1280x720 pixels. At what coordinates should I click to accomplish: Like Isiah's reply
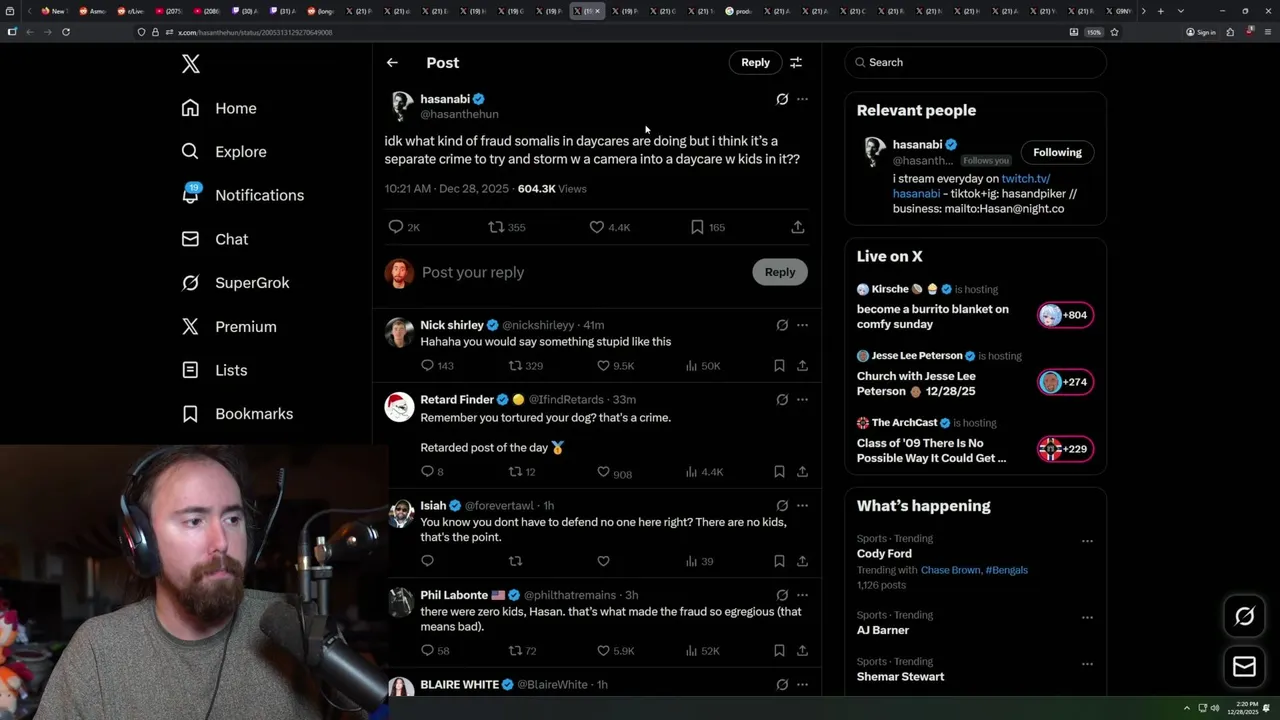pos(603,561)
